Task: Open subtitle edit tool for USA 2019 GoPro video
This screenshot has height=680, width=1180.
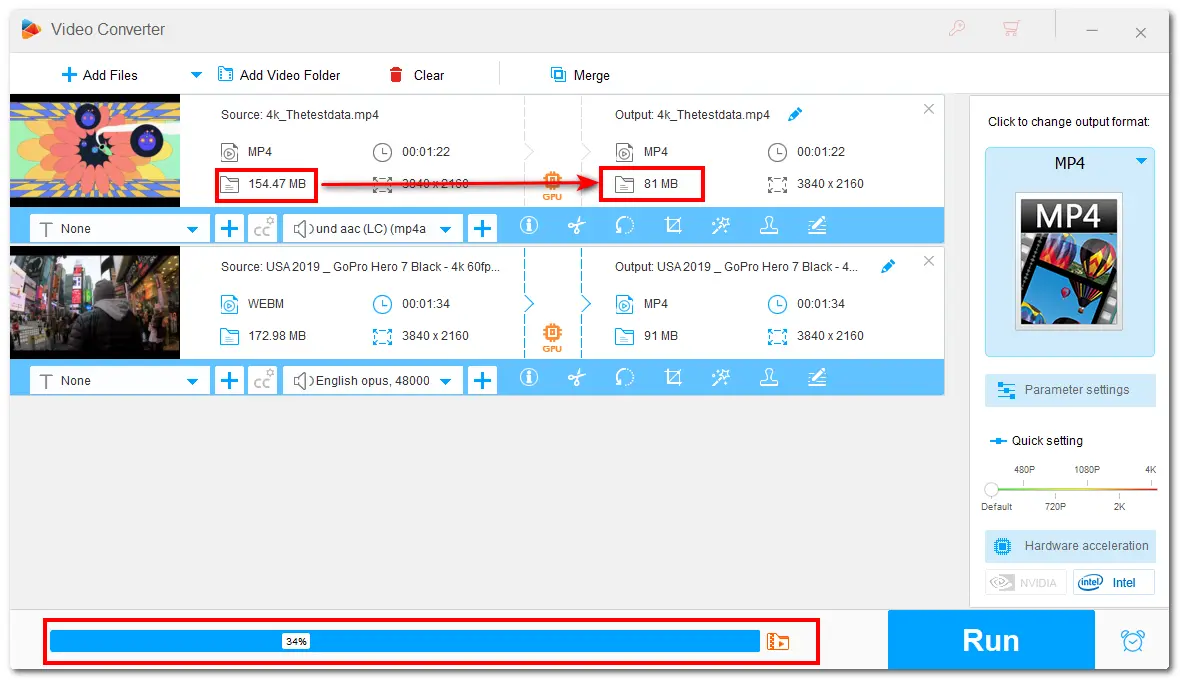Action: (x=817, y=378)
